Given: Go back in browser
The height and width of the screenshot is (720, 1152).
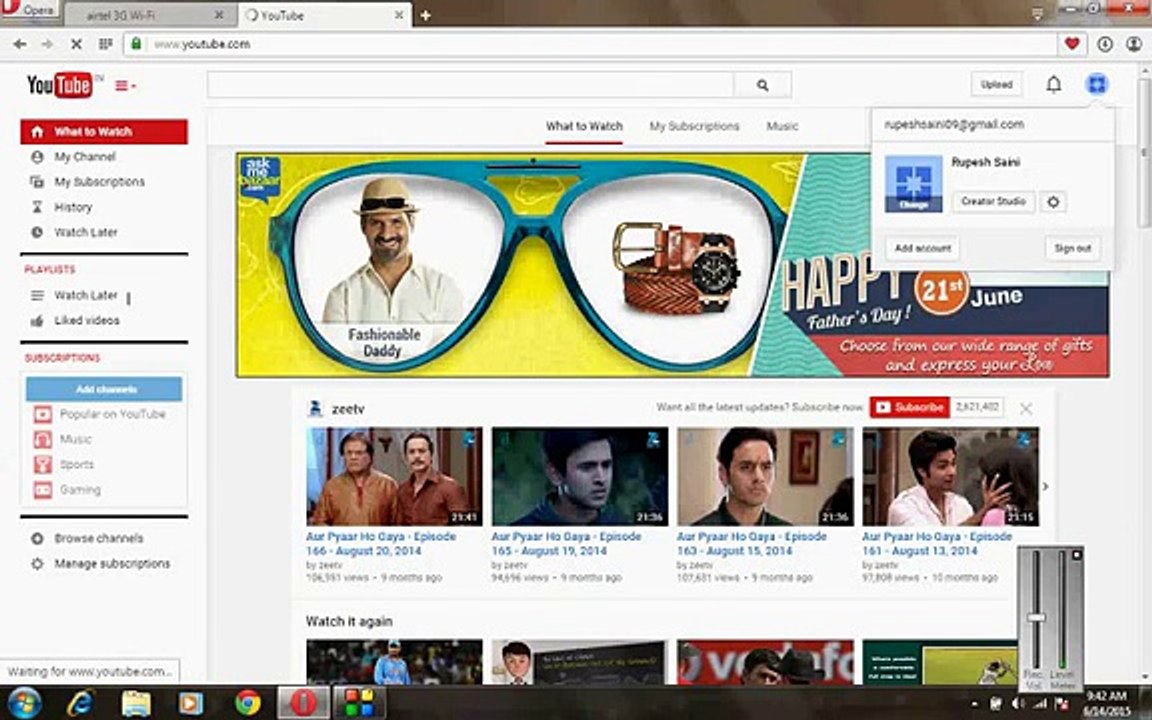Looking at the screenshot, I should tap(20, 44).
